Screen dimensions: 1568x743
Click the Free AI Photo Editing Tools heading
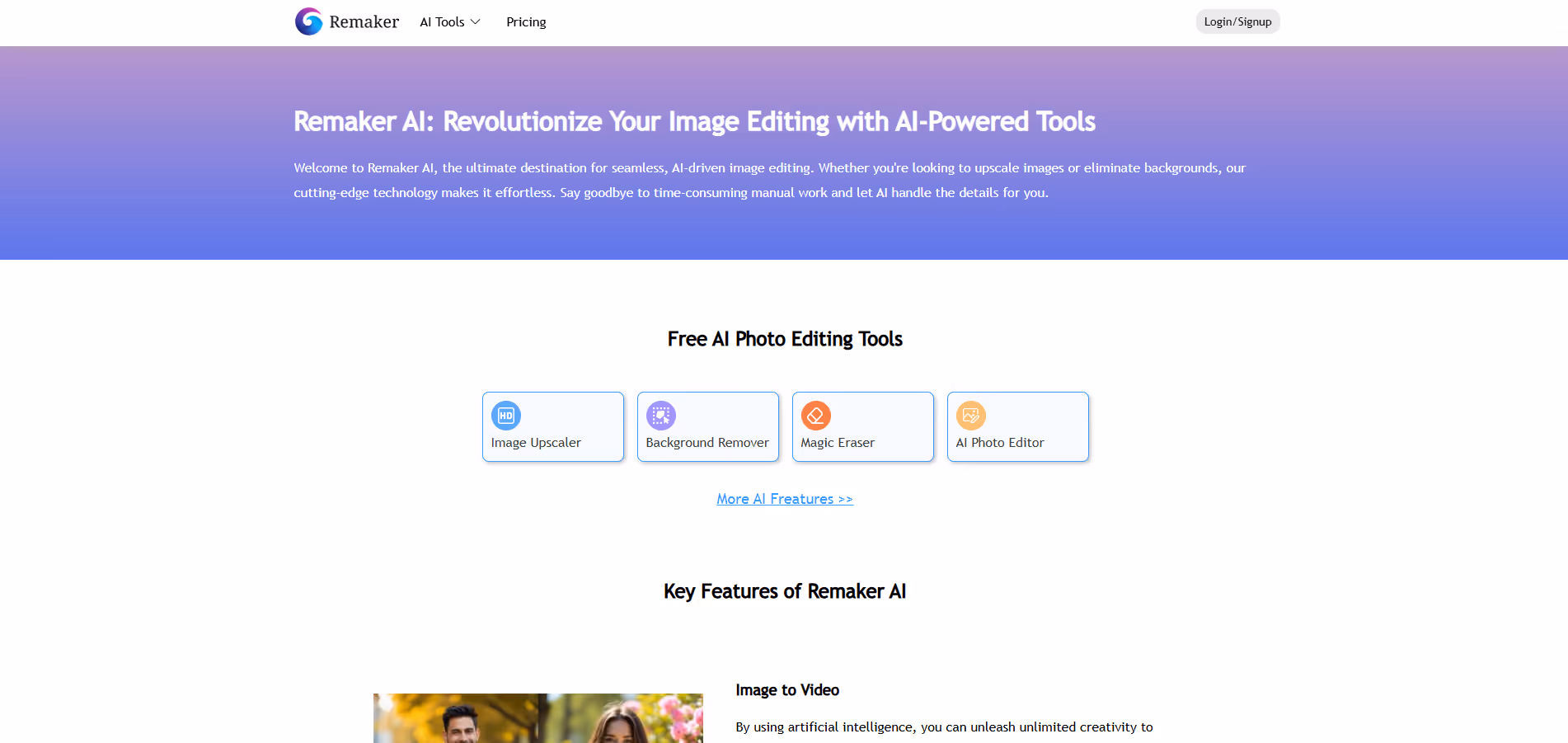point(785,339)
